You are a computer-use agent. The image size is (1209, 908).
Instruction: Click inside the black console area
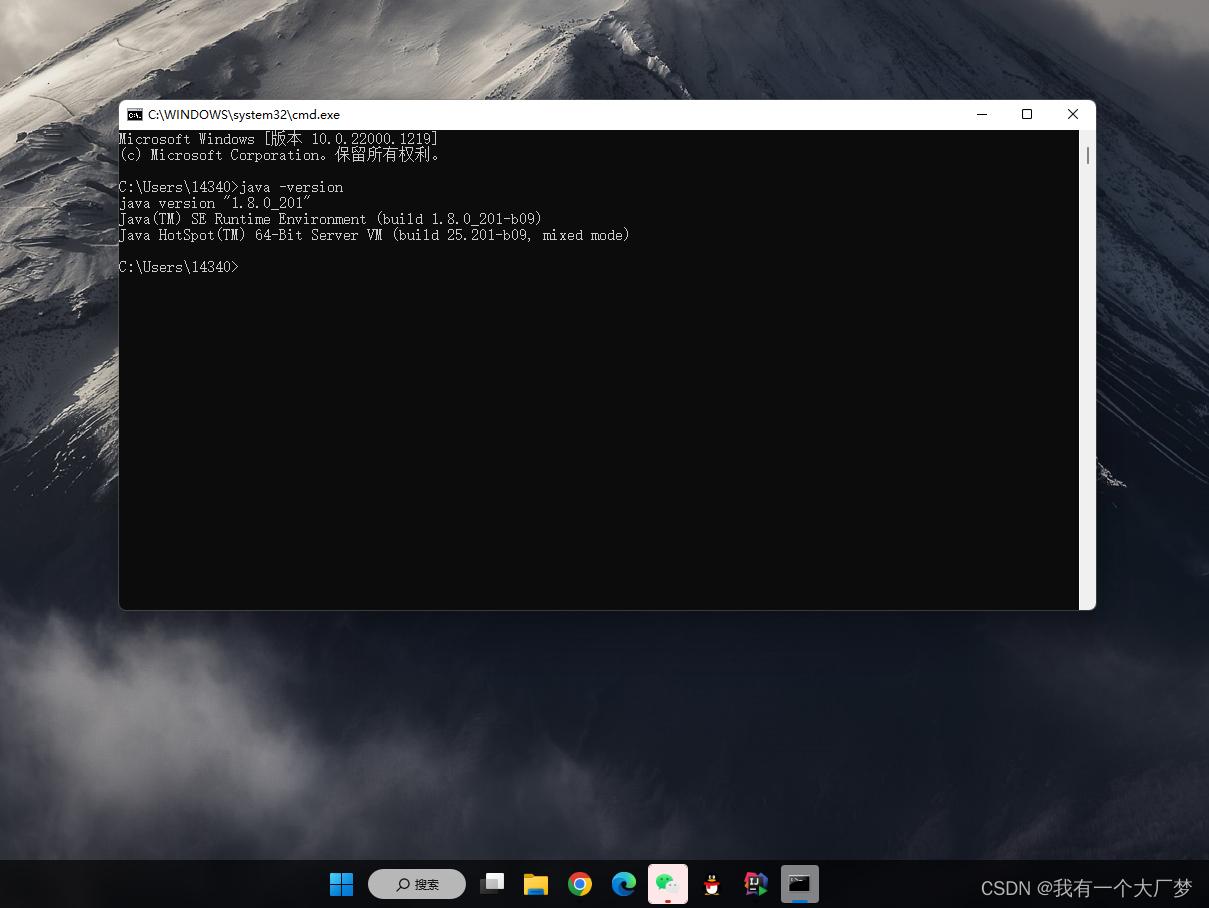click(600, 430)
